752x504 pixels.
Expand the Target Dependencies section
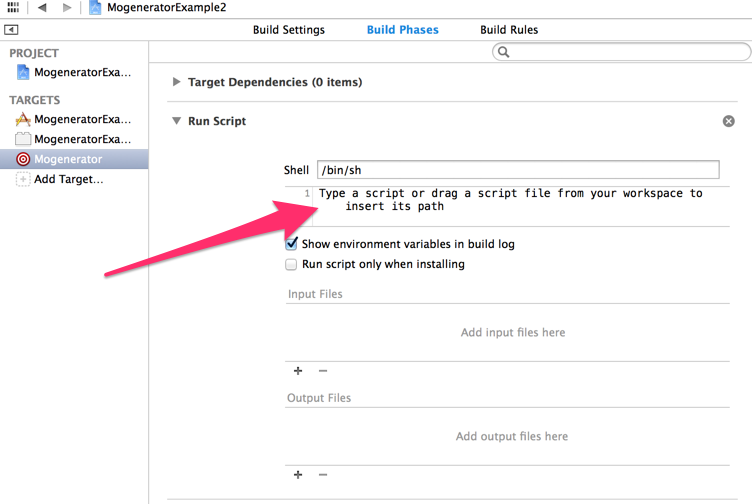click(x=178, y=82)
